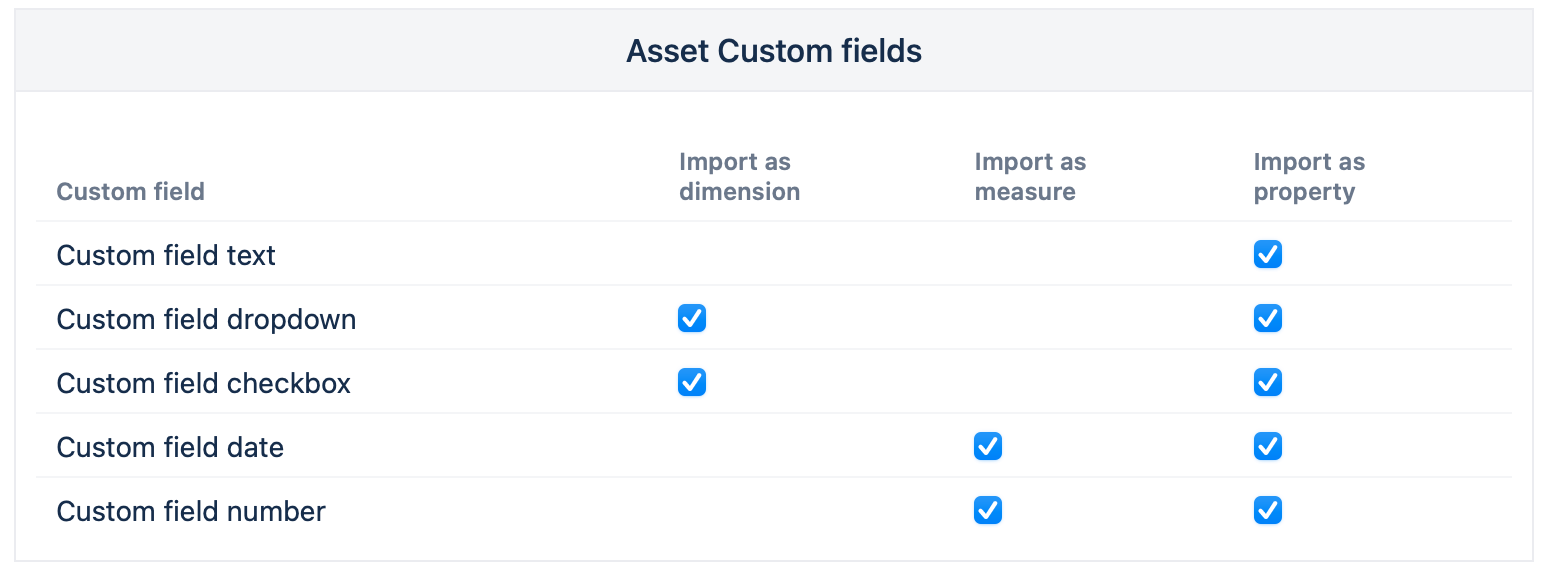
Task: Toggle dimension checkbox for Custom field checkbox
Action: pos(691,383)
